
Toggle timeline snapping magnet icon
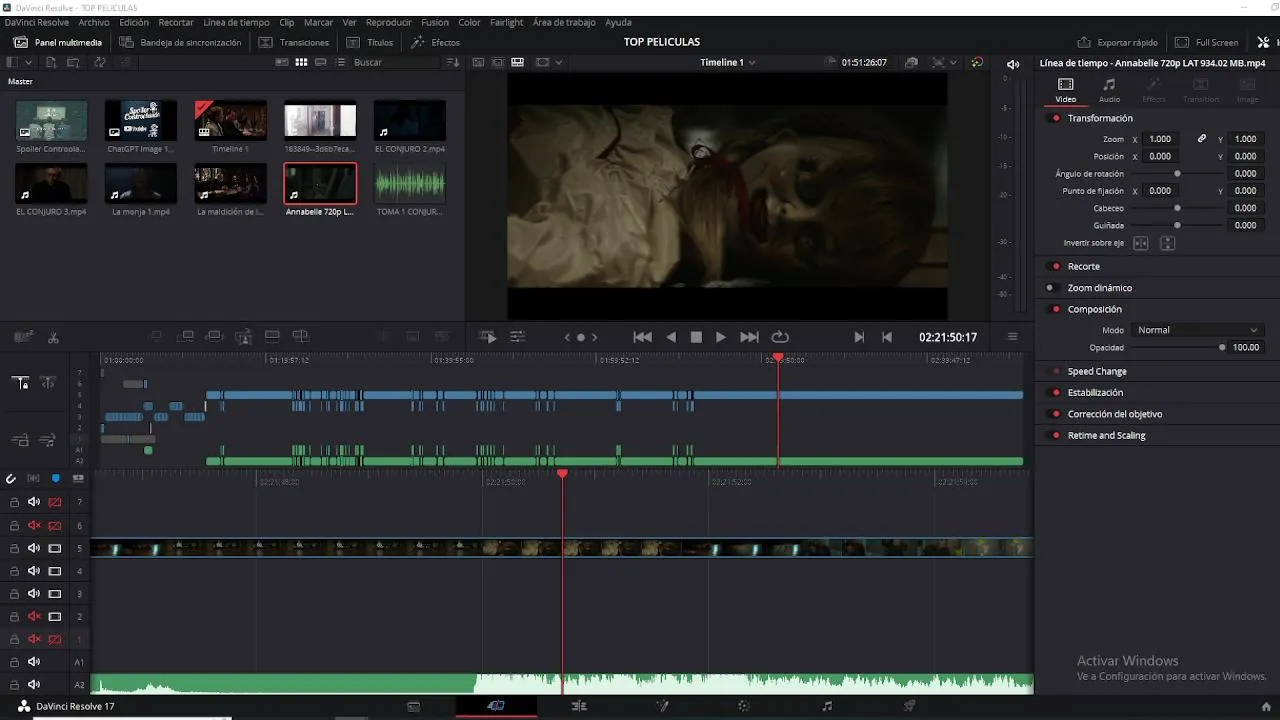[x=11, y=479]
